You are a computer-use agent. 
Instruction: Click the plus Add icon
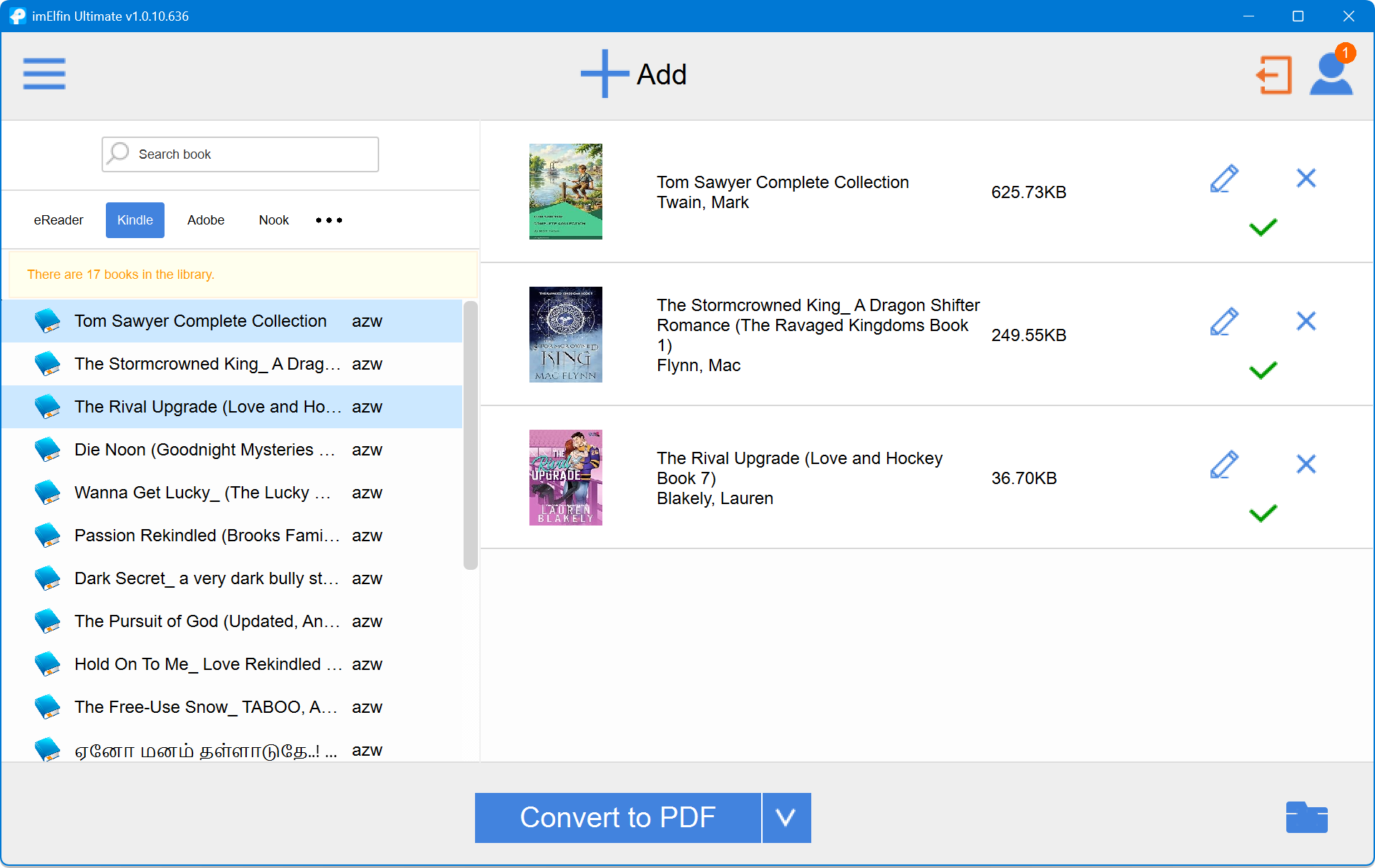605,74
